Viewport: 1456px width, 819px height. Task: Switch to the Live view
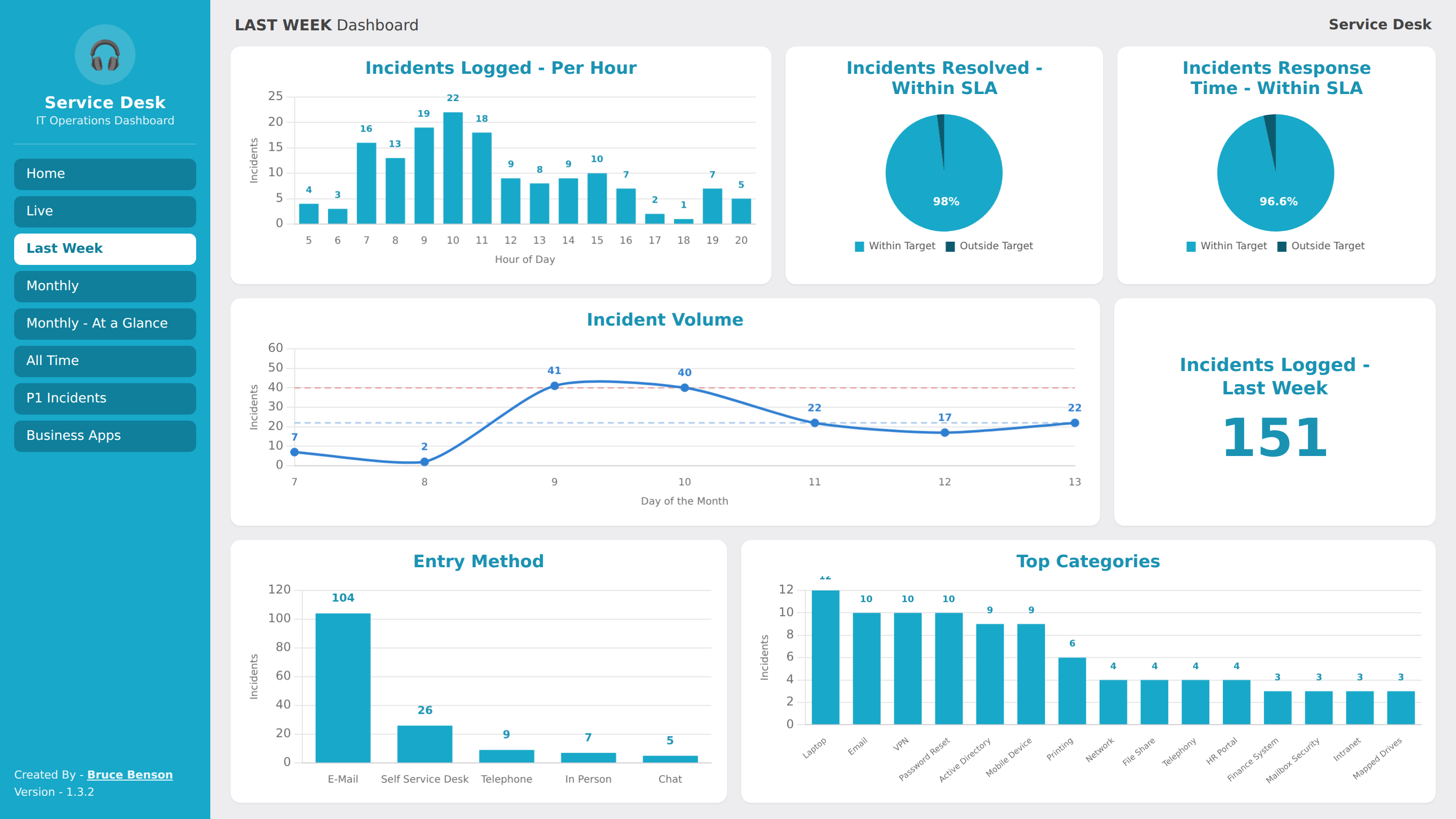[105, 211]
